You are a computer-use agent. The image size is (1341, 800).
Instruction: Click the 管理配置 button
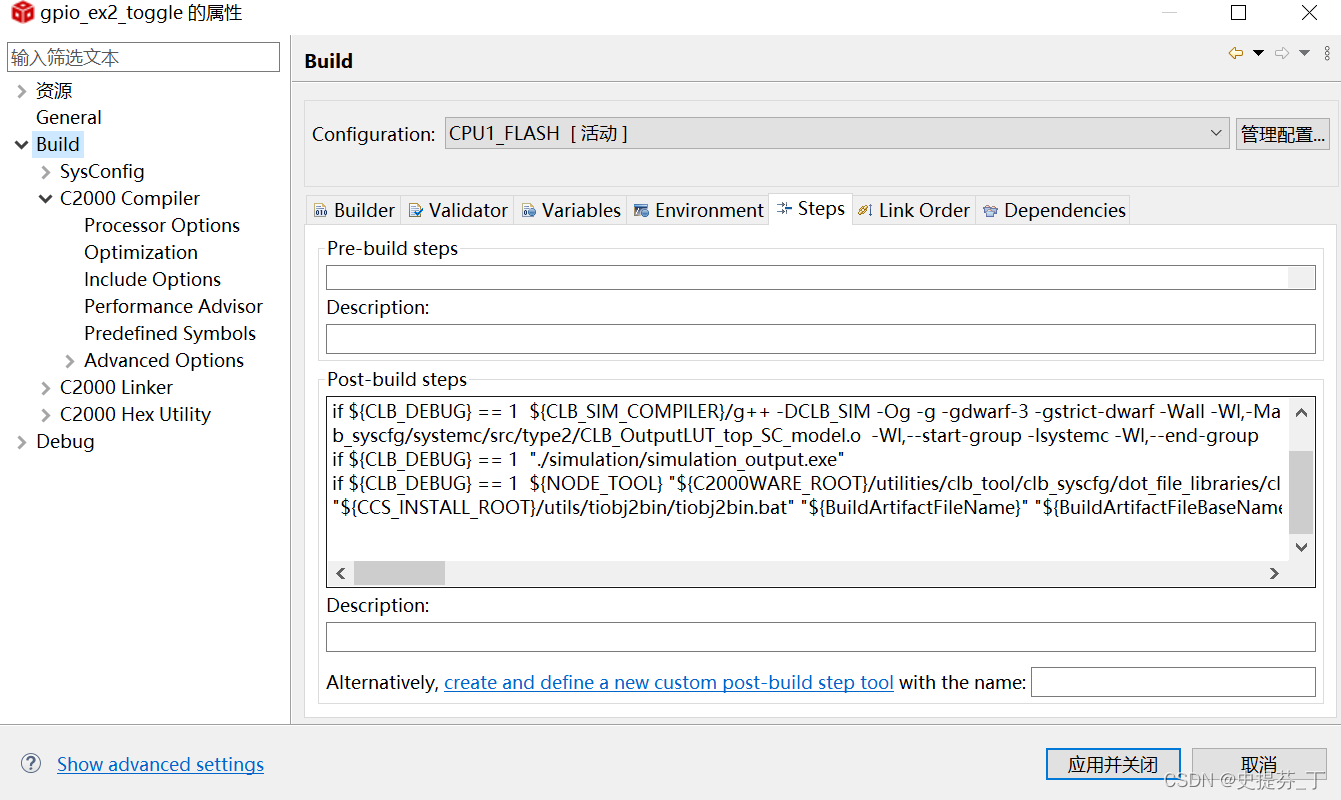click(1283, 134)
